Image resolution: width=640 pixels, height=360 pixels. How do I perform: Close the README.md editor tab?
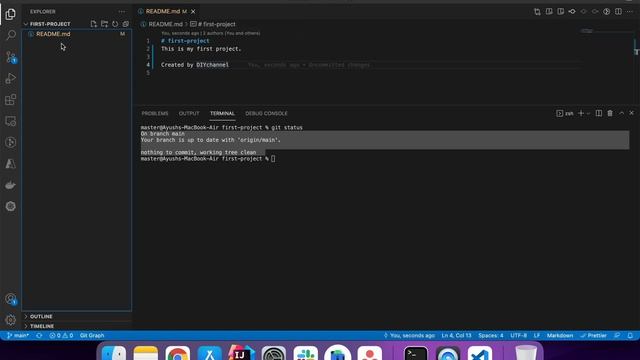pos(193,11)
